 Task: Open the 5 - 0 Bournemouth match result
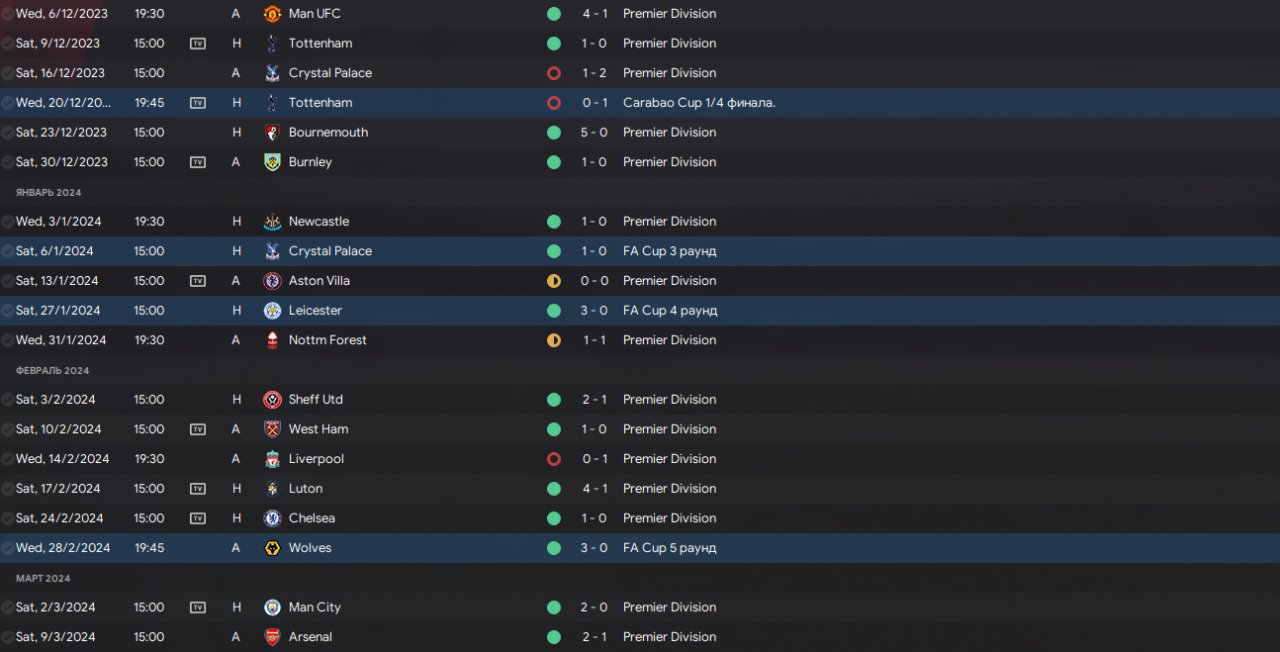pyautogui.click(x=594, y=132)
